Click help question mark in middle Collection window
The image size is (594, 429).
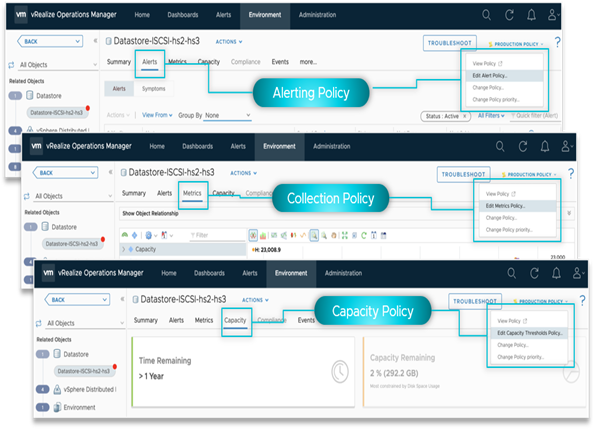571,174
